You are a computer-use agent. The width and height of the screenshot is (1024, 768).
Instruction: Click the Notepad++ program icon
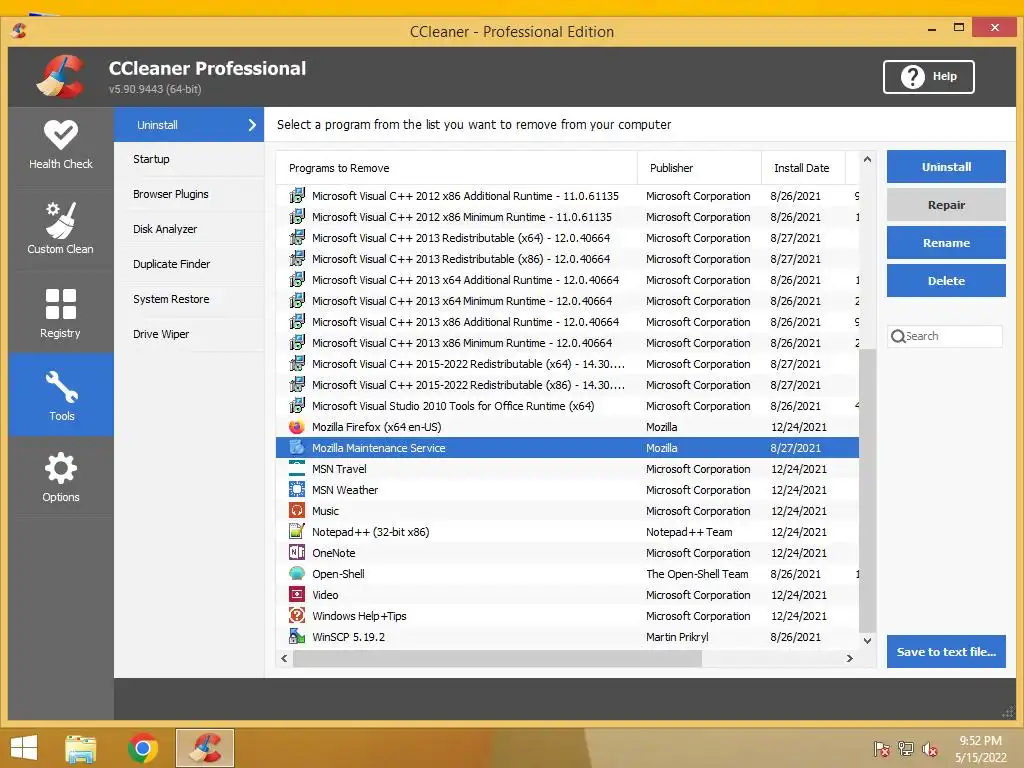tap(296, 532)
